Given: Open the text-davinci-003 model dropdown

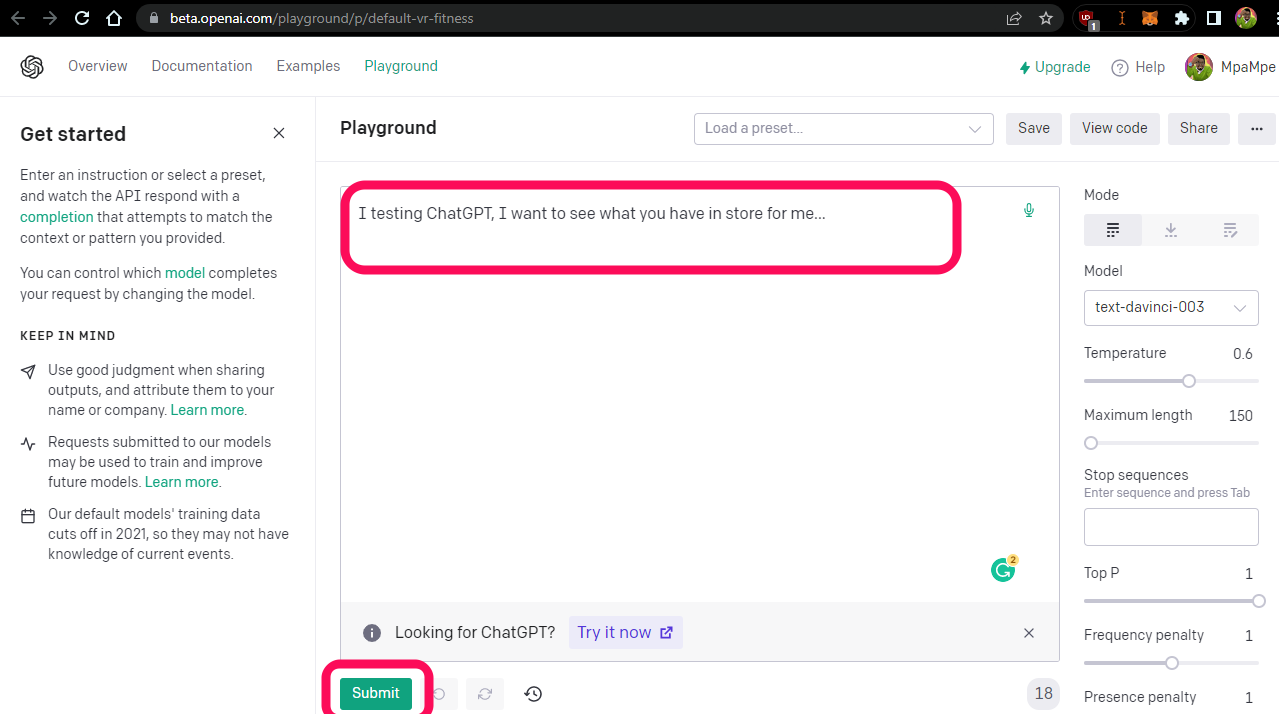Looking at the screenshot, I should point(1171,307).
